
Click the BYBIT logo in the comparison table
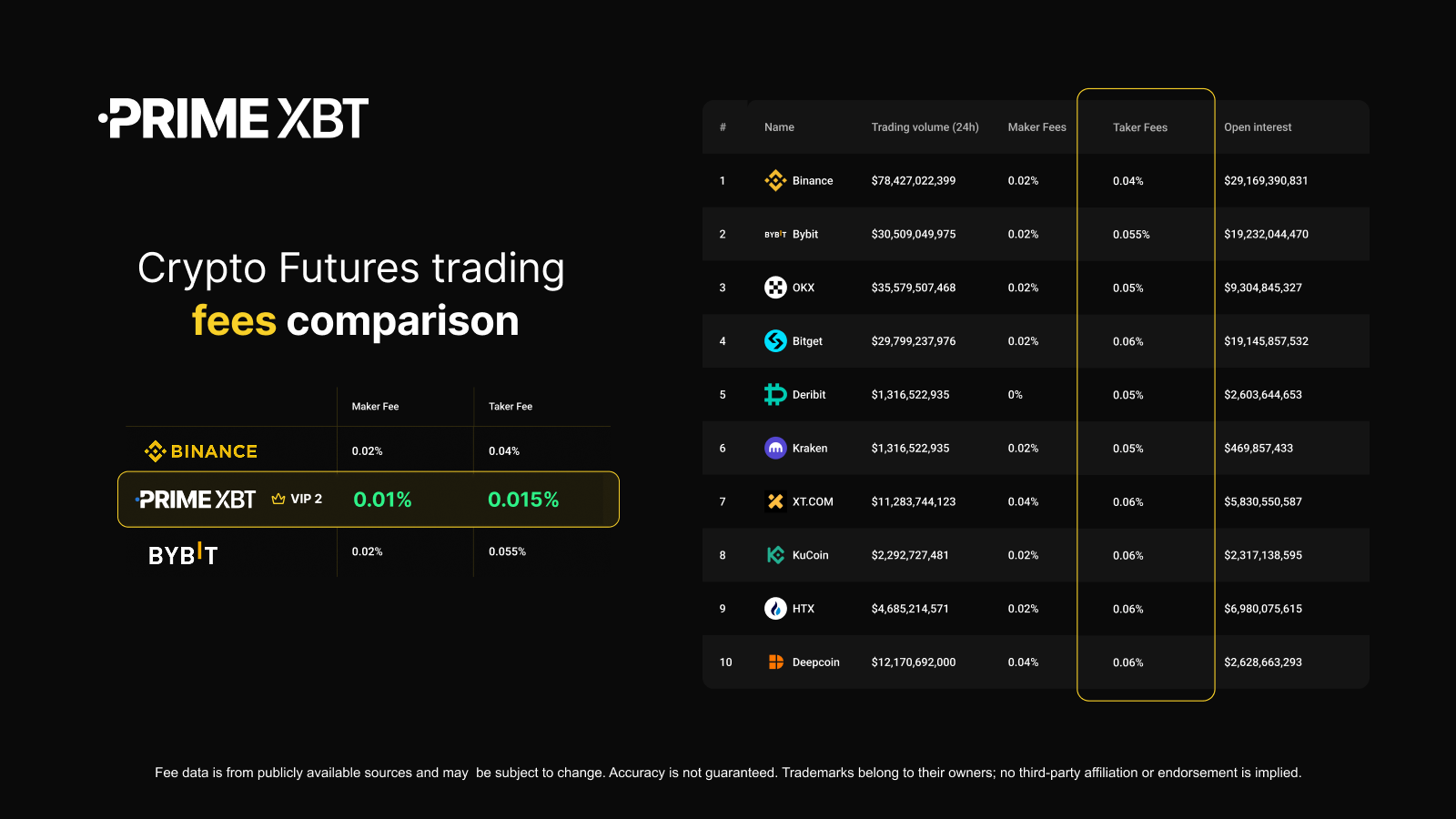183,554
